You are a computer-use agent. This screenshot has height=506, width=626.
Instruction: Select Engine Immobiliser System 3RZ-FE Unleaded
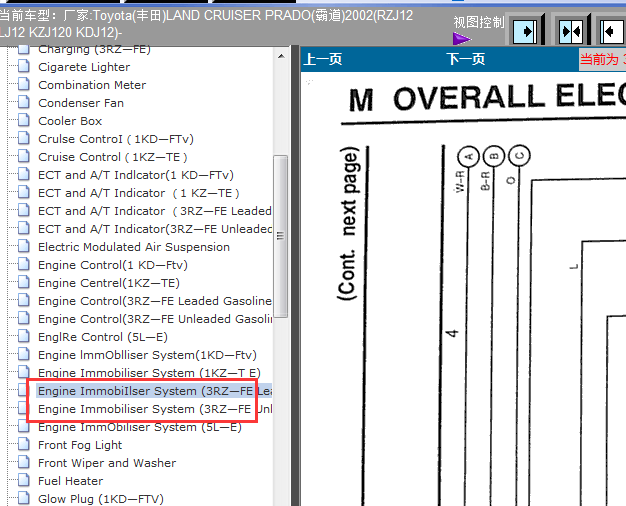pos(155,409)
